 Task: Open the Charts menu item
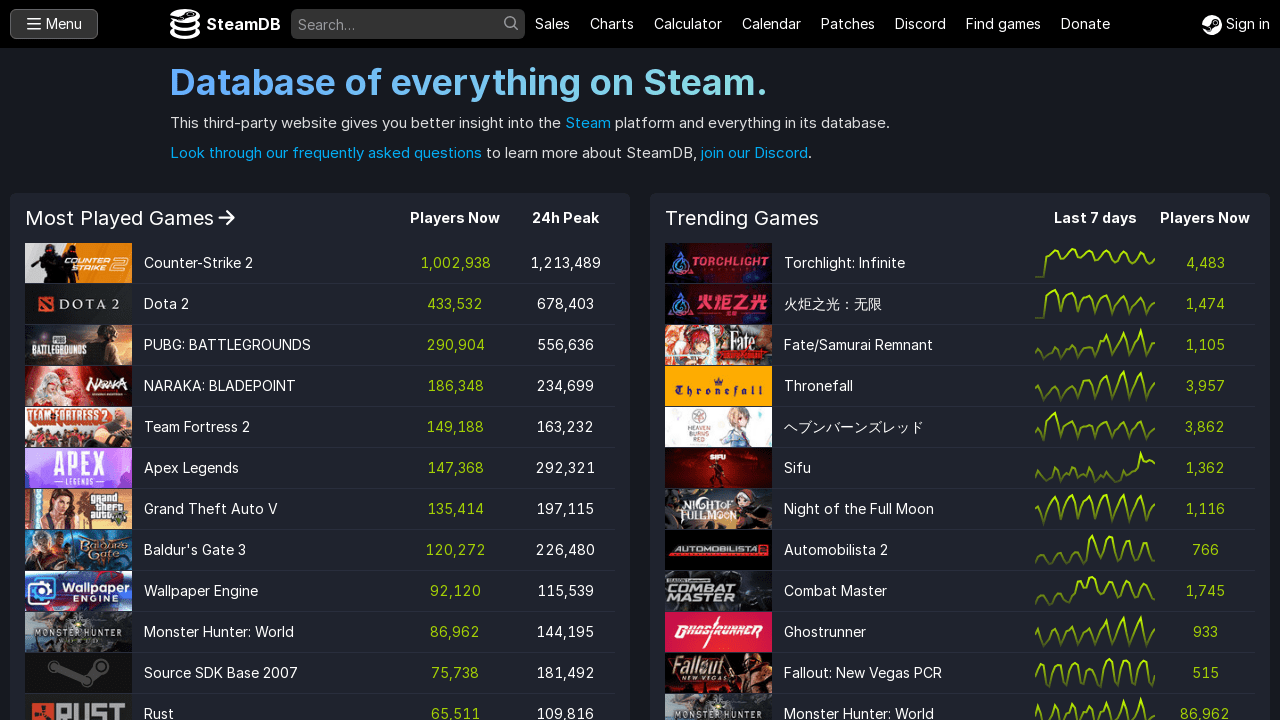[612, 24]
